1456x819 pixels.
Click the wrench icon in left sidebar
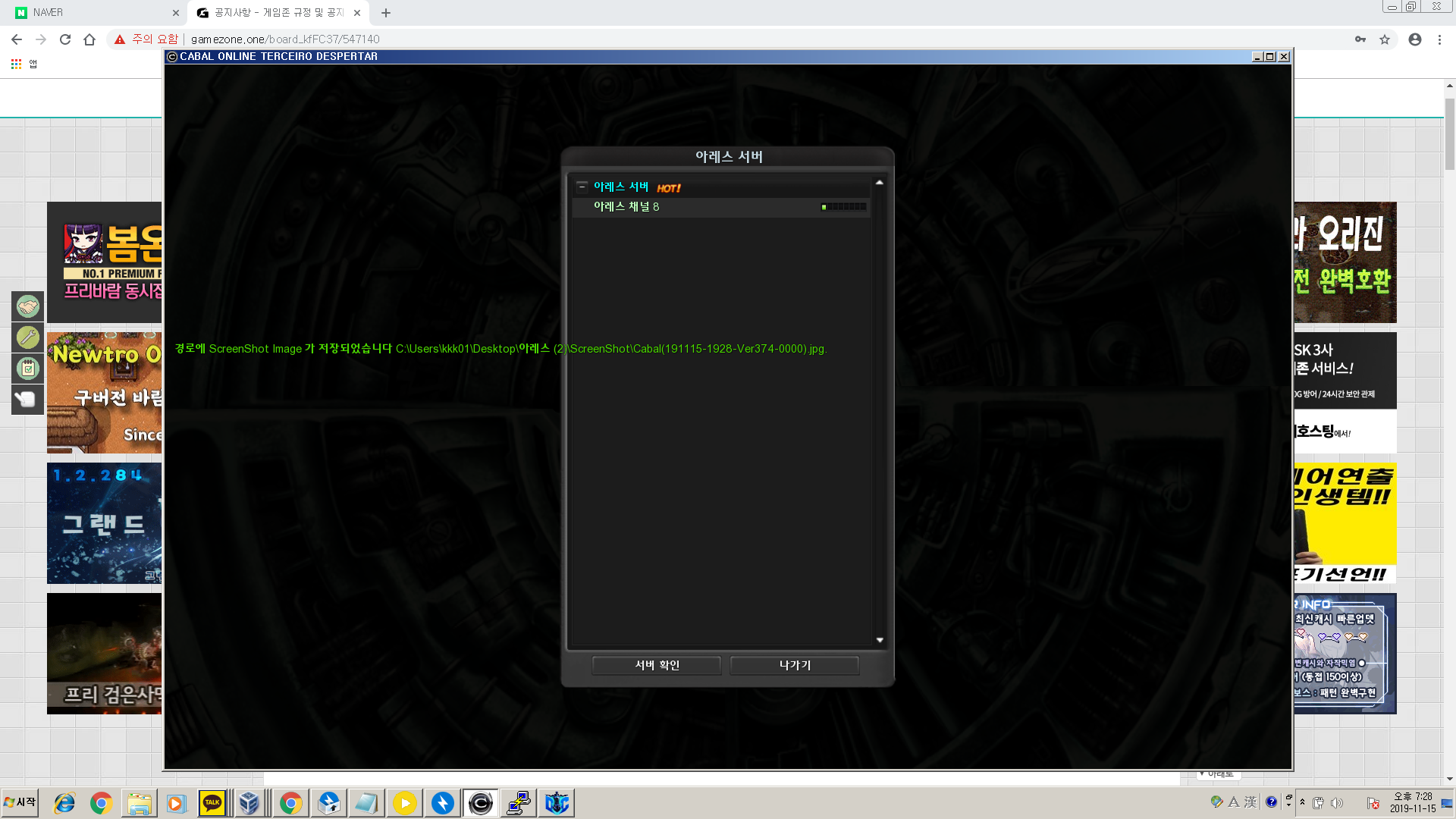point(28,337)
